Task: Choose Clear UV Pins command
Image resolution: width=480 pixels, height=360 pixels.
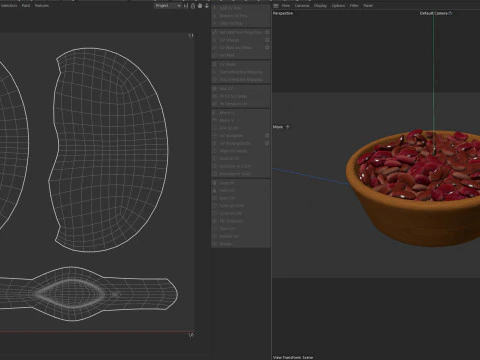Action: click(241, 23)
